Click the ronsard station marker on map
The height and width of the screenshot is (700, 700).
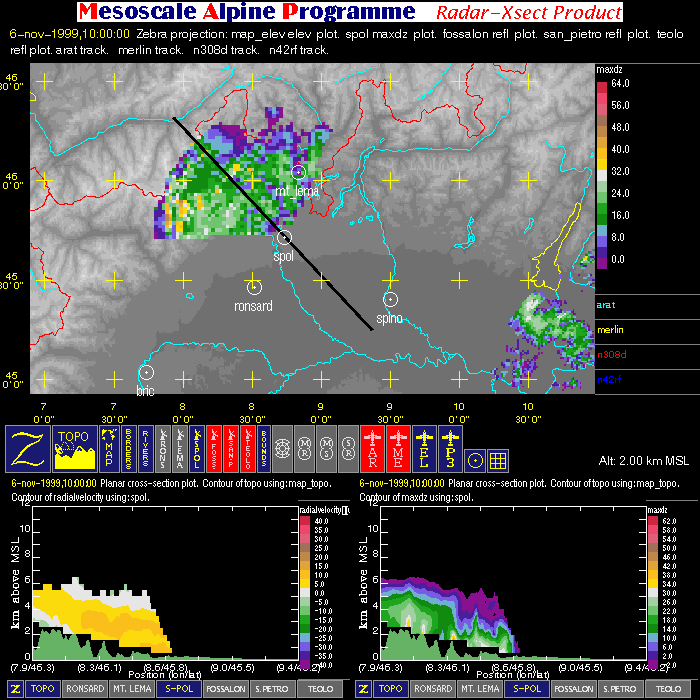click(254, 288)
